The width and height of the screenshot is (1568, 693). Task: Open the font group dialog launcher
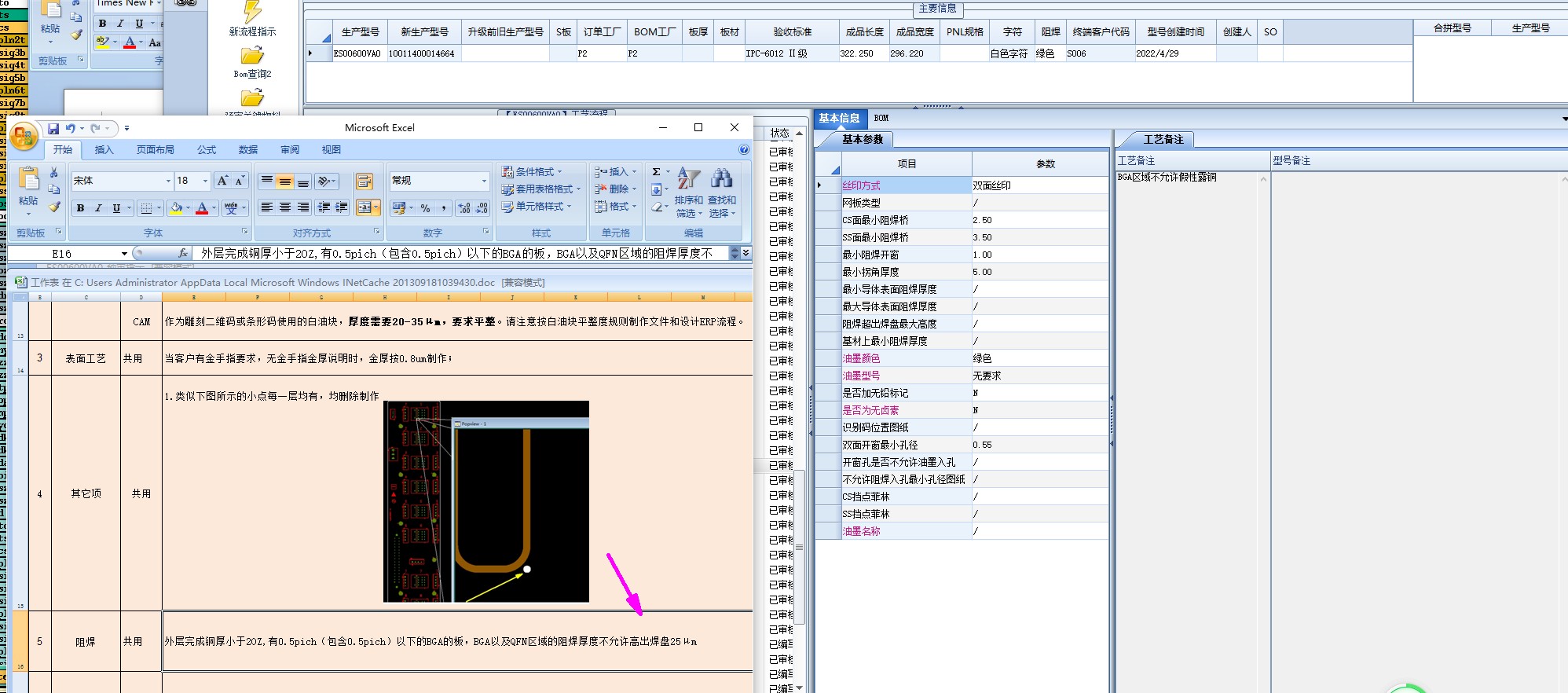pyautogui.click(x=244, y=232)
